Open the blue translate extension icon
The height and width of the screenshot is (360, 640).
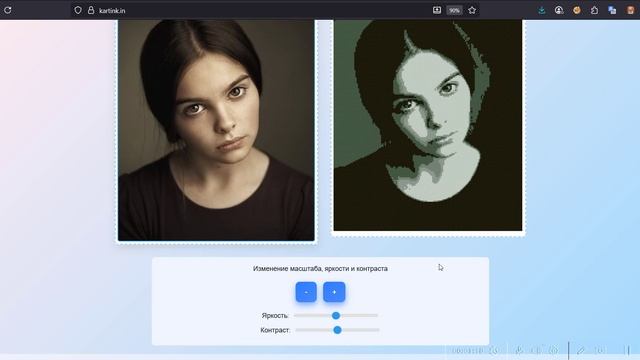[612, 11]
